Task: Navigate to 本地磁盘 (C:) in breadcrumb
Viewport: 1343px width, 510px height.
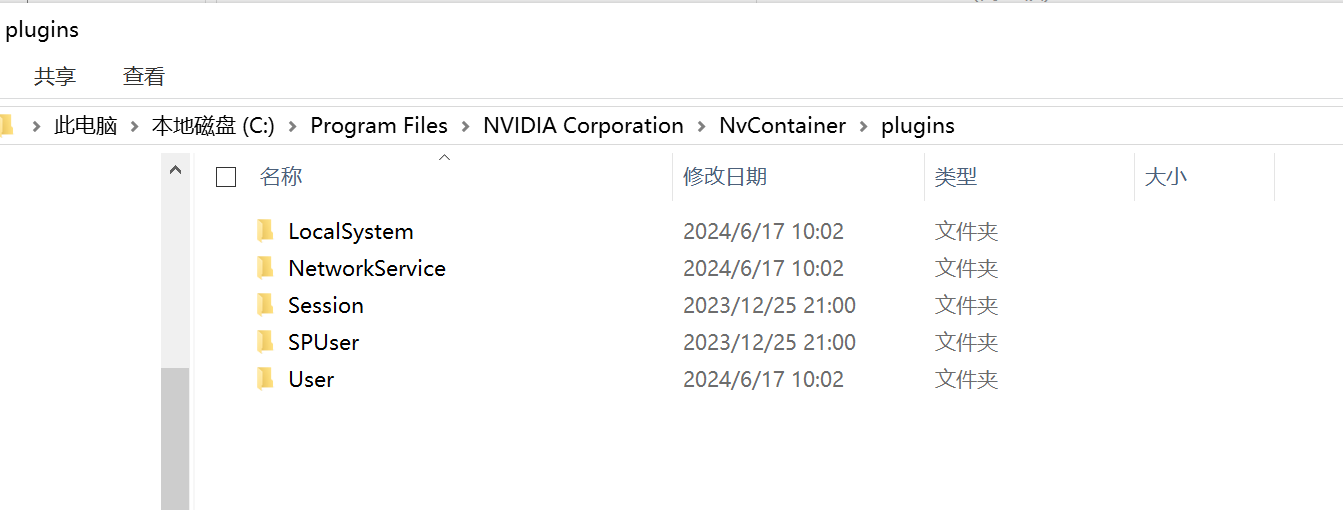Action: click(x=213, y=126)
